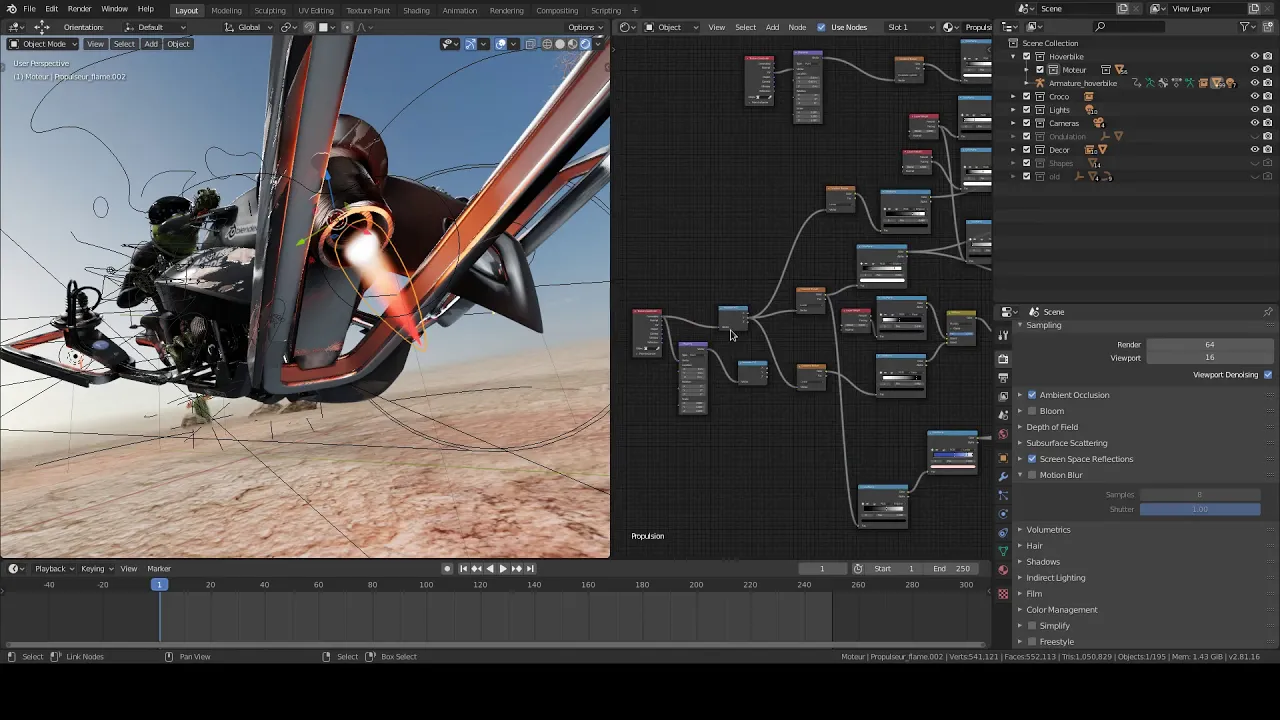Toggle auto keying record button
1280x720 pixels.
tap(447, 569)
